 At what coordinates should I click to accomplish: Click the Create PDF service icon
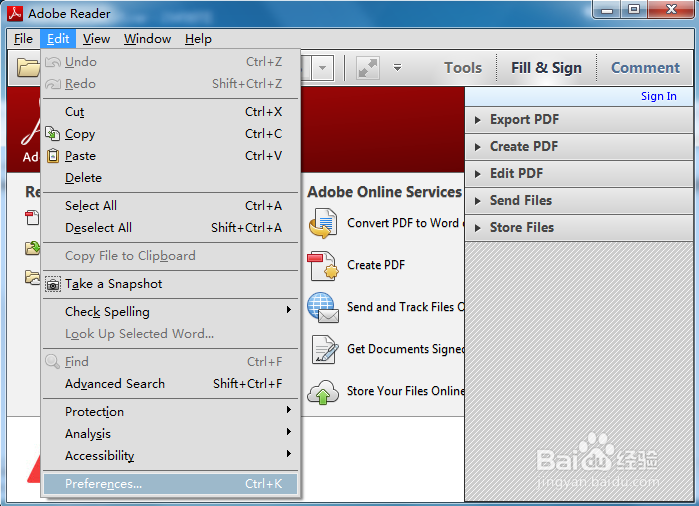click(x=323, y=265)
